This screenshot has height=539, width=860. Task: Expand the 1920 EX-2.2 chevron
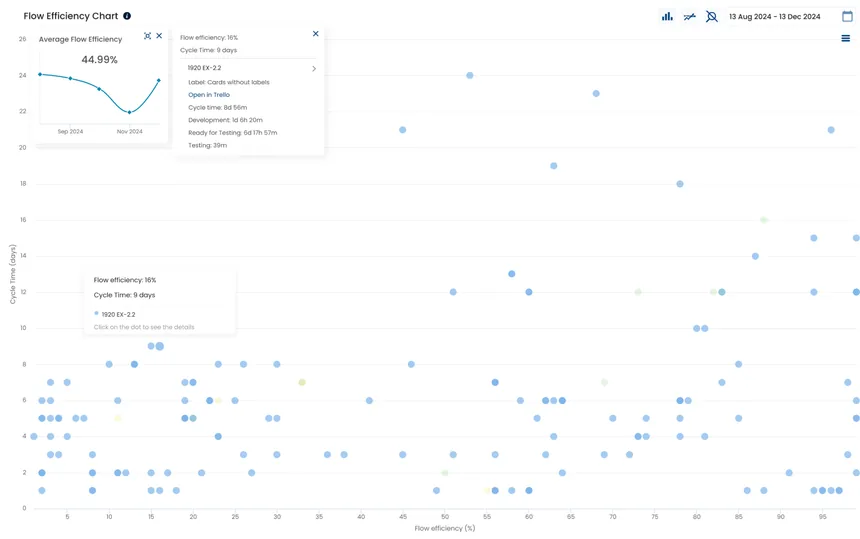314,69
